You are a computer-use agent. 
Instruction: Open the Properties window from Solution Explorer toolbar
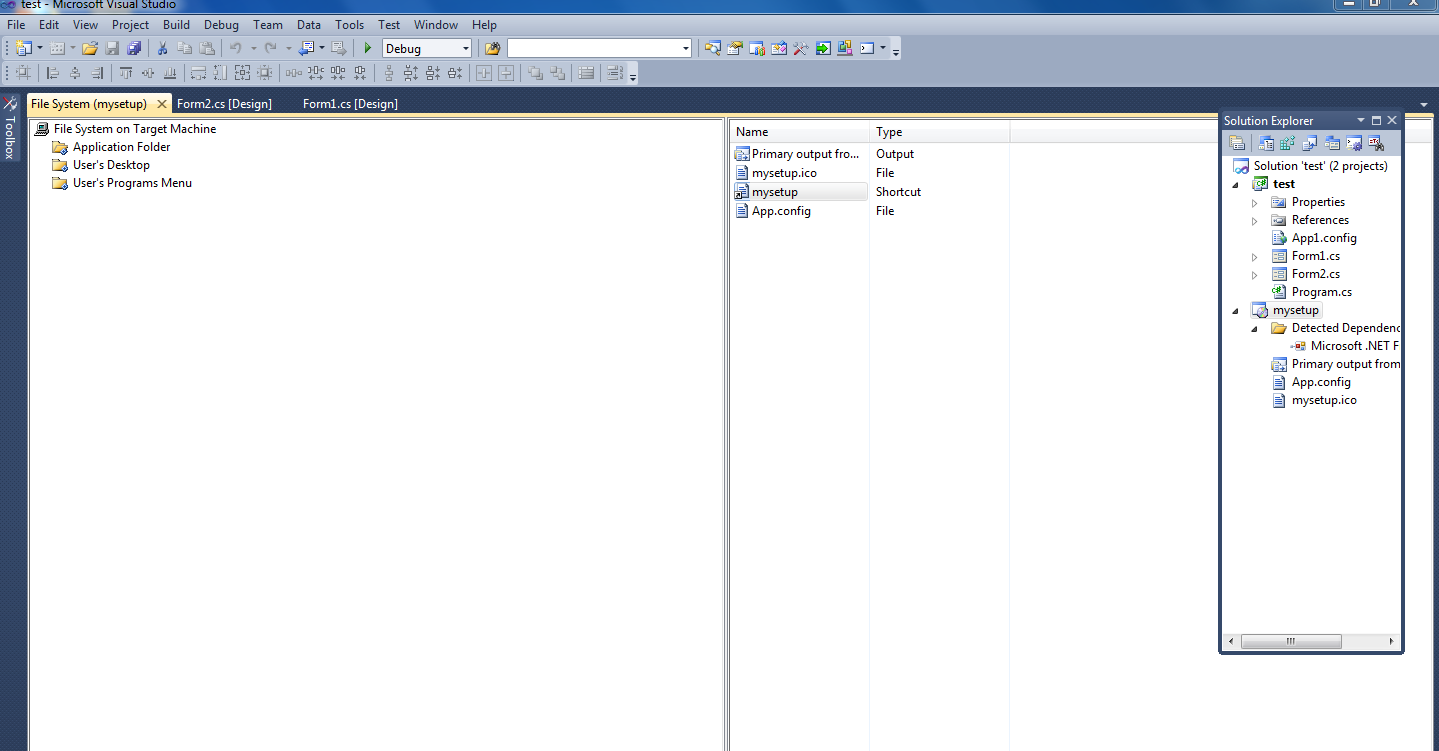[1238, 142]
